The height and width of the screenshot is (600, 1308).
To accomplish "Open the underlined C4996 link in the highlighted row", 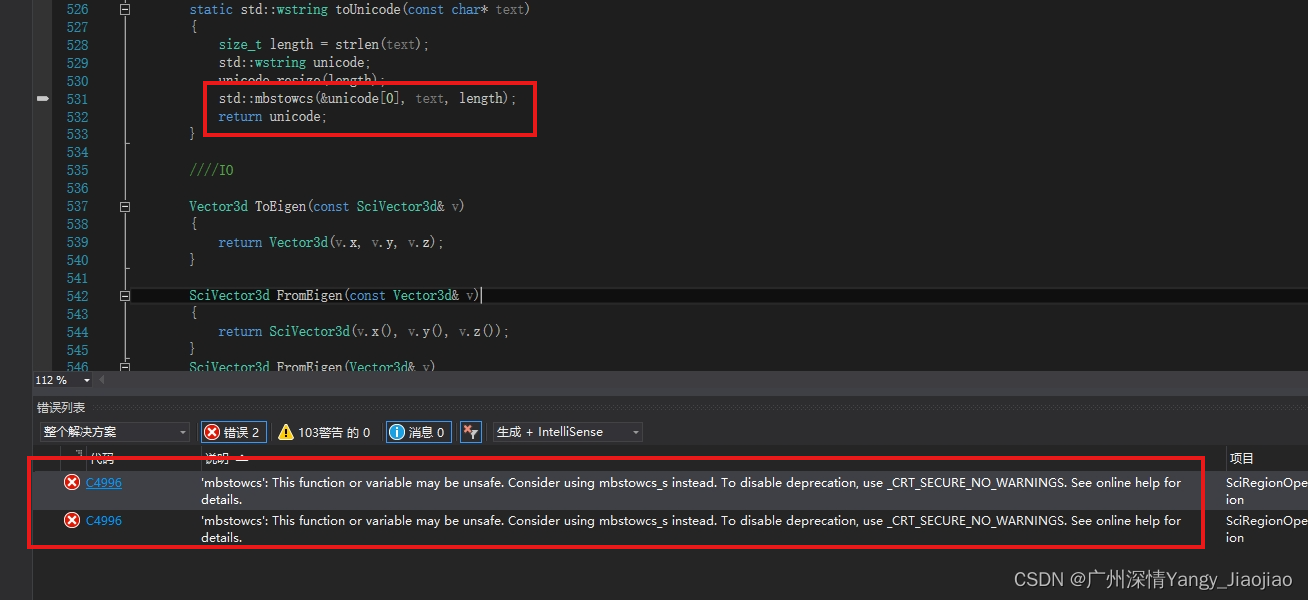I will click(x=104, y=483).
